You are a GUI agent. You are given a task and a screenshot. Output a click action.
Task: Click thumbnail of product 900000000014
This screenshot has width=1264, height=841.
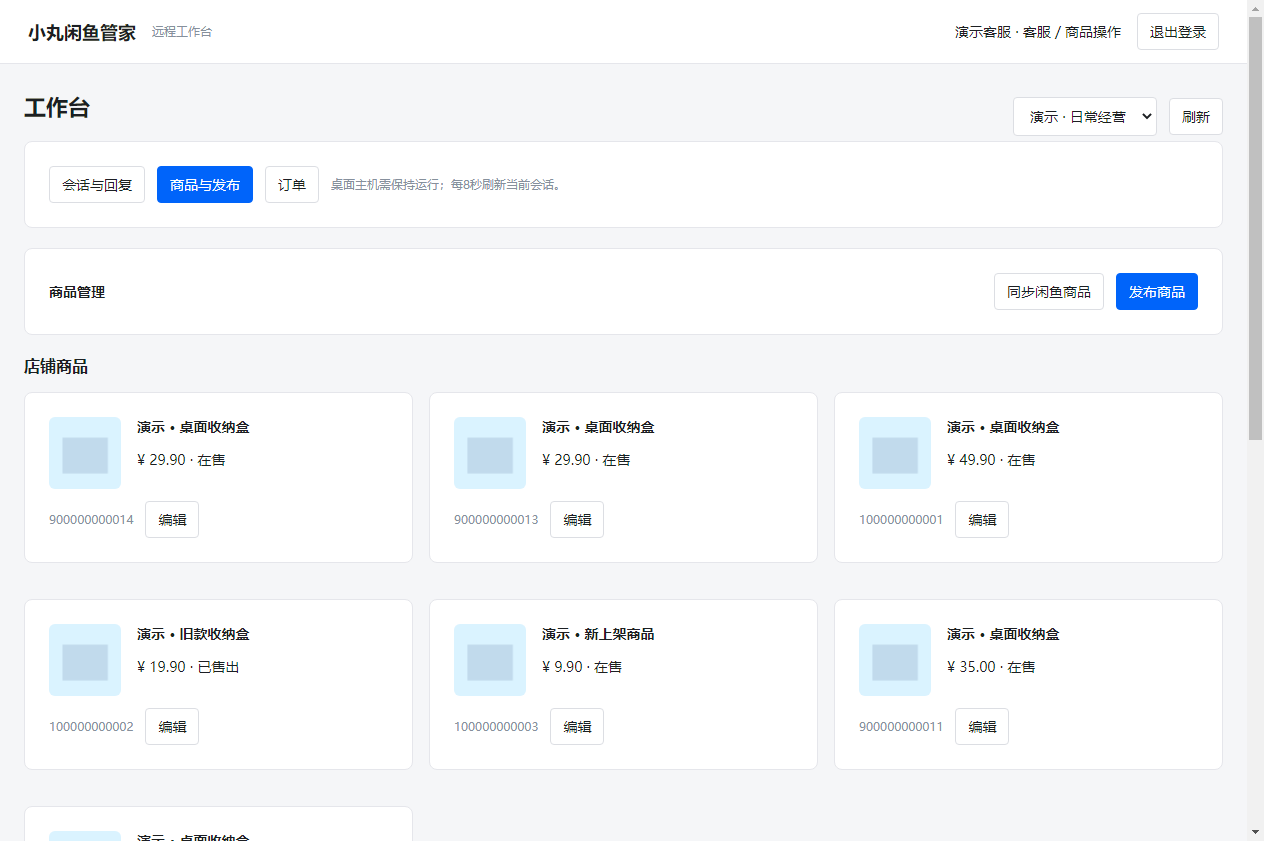point(85,453)
